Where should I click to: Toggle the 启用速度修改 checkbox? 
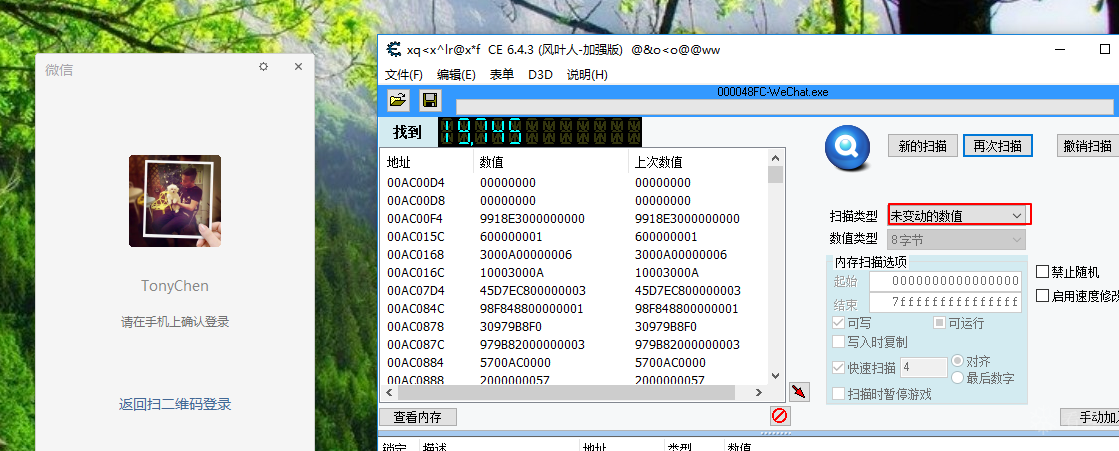[x=1043, y=295]
